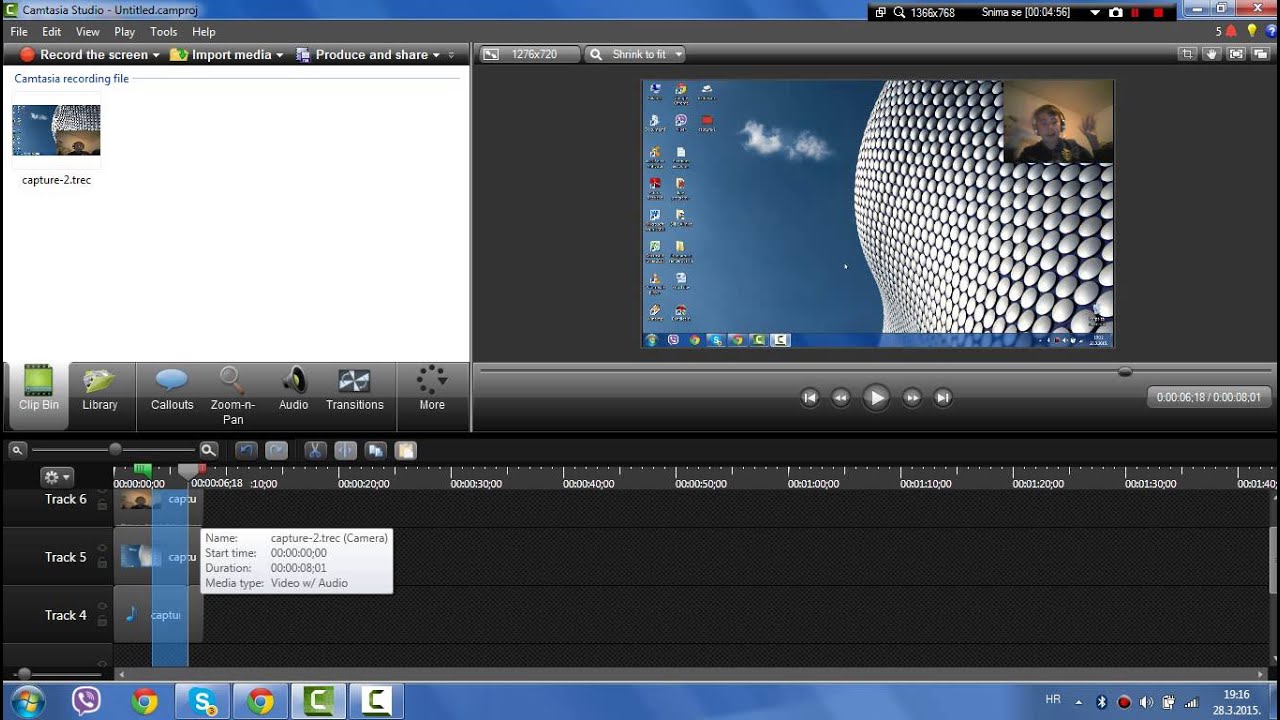Open the Tools menu
This screenshot has width=1280, height=720.
coord(164,32)
